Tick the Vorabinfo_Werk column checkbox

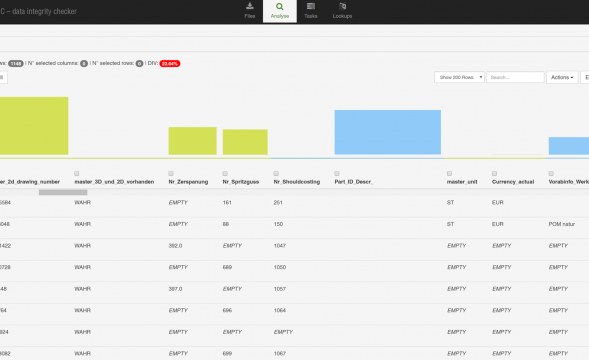(x=551, y=173)
